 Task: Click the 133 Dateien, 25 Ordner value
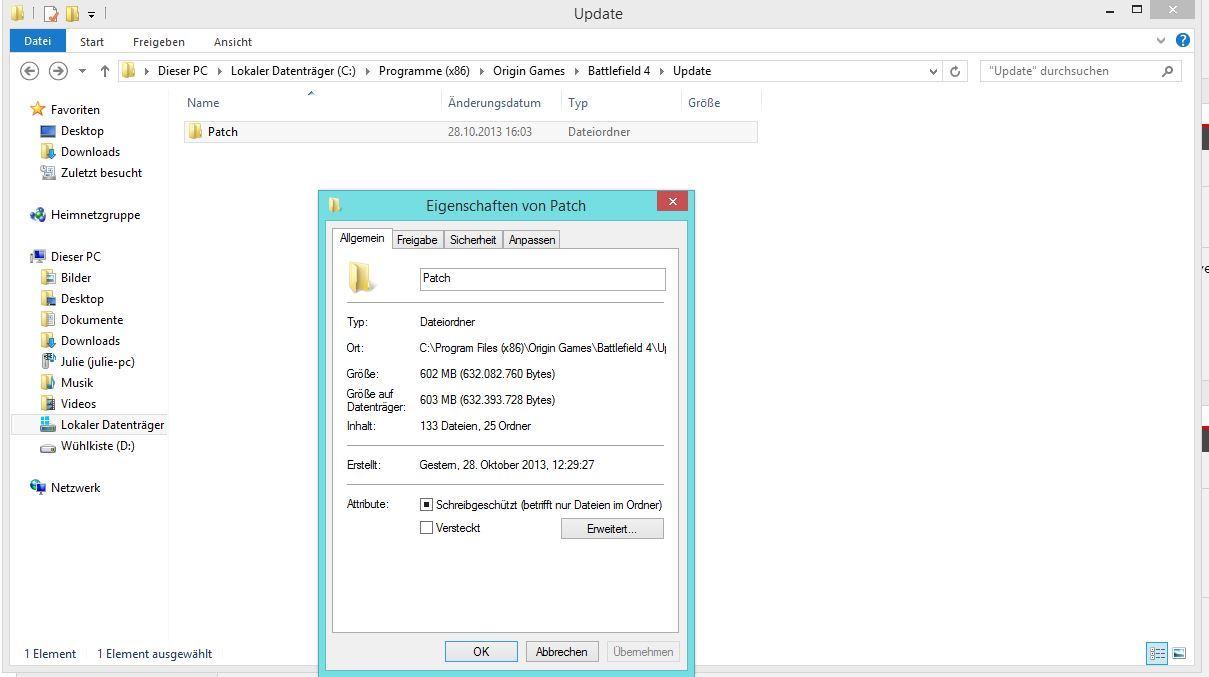pyautogui.click(x=475, y=426)
